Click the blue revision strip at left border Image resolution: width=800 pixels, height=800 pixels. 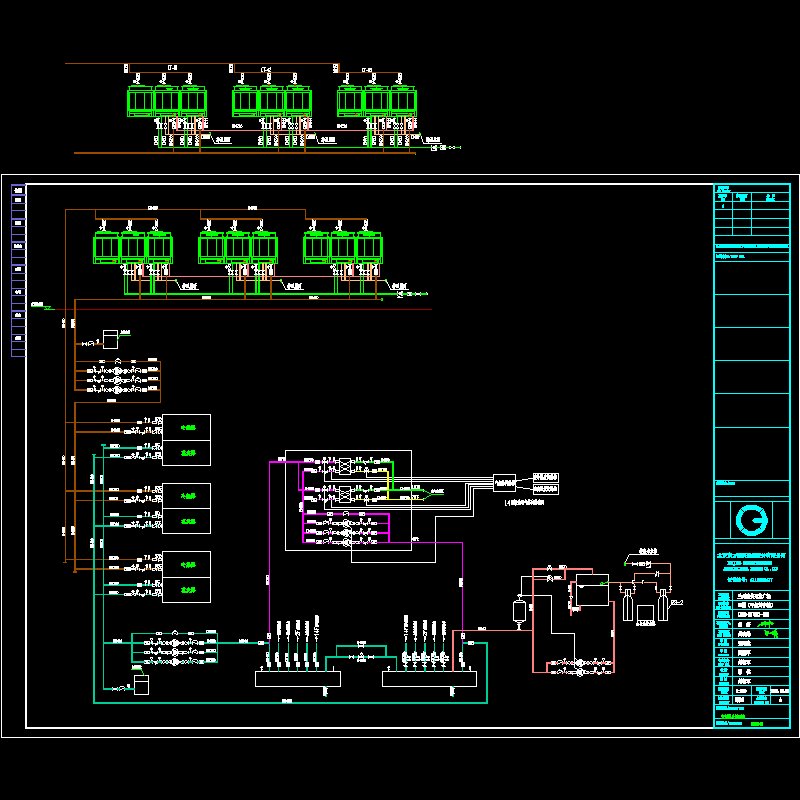click(18, 270)
